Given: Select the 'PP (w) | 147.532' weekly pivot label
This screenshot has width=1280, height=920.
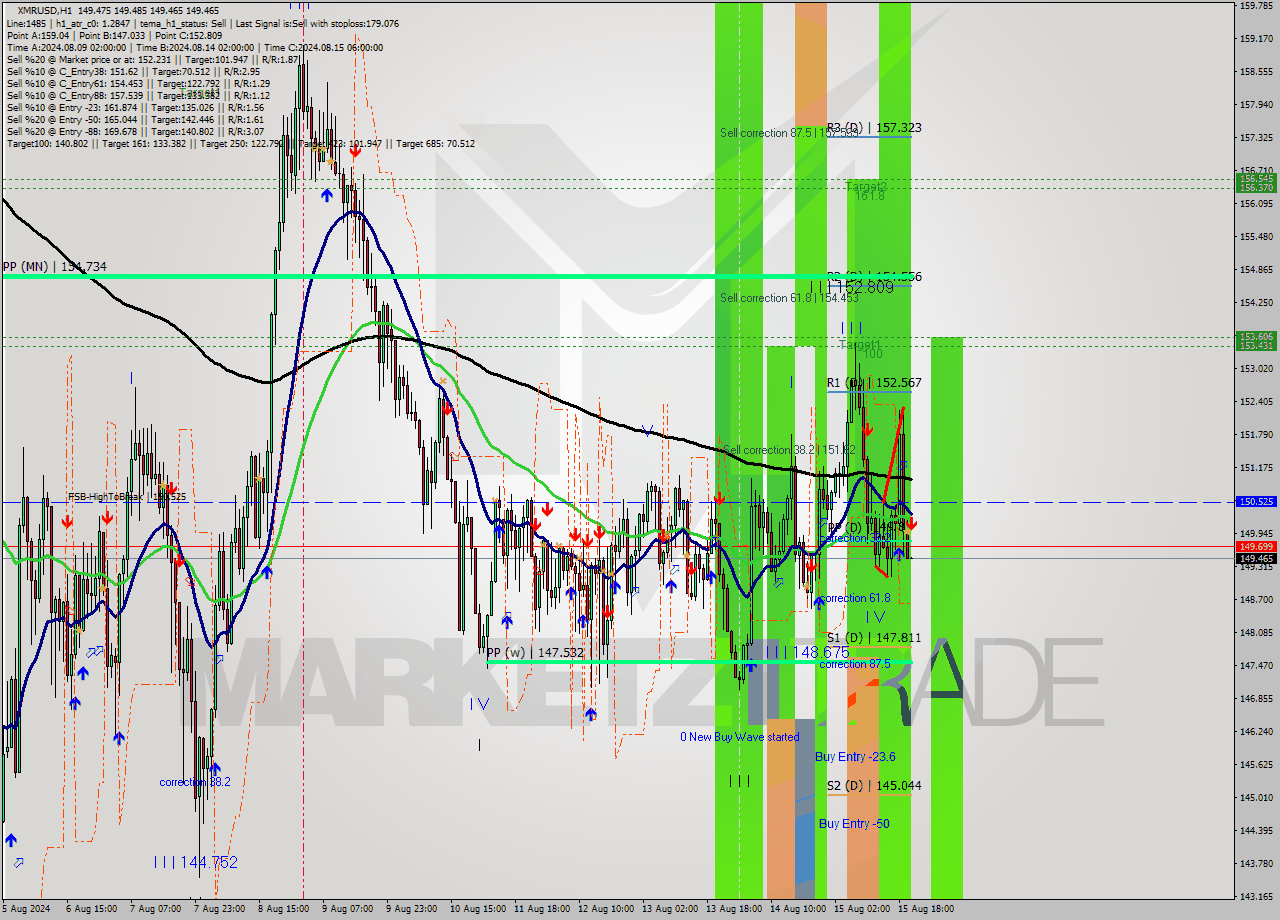Looking at the screenshot, I should coord(535,653).
